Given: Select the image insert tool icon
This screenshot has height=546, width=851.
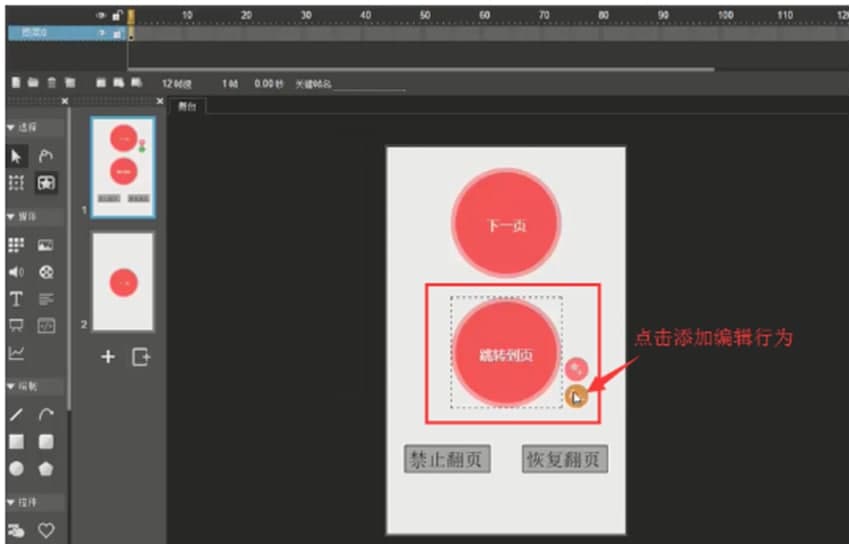Looking at the screenshot, I should (46, 245).
